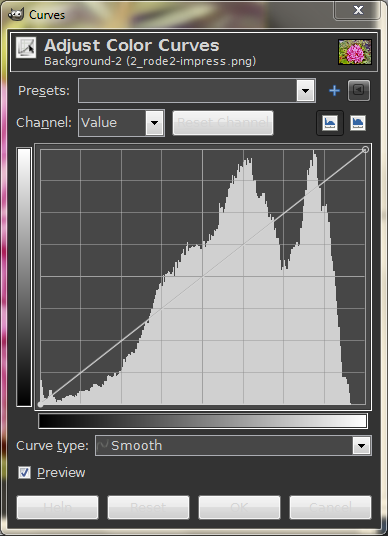Click the flower image thumbnail preview

click(354, 52)
